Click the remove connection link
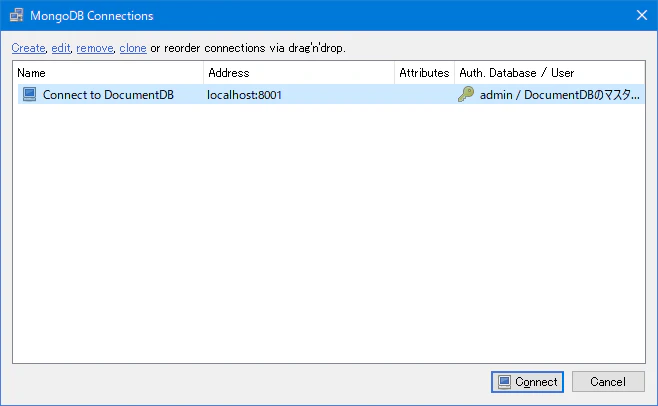The height and width of the screenshot is (406, 658). point(95,48)
